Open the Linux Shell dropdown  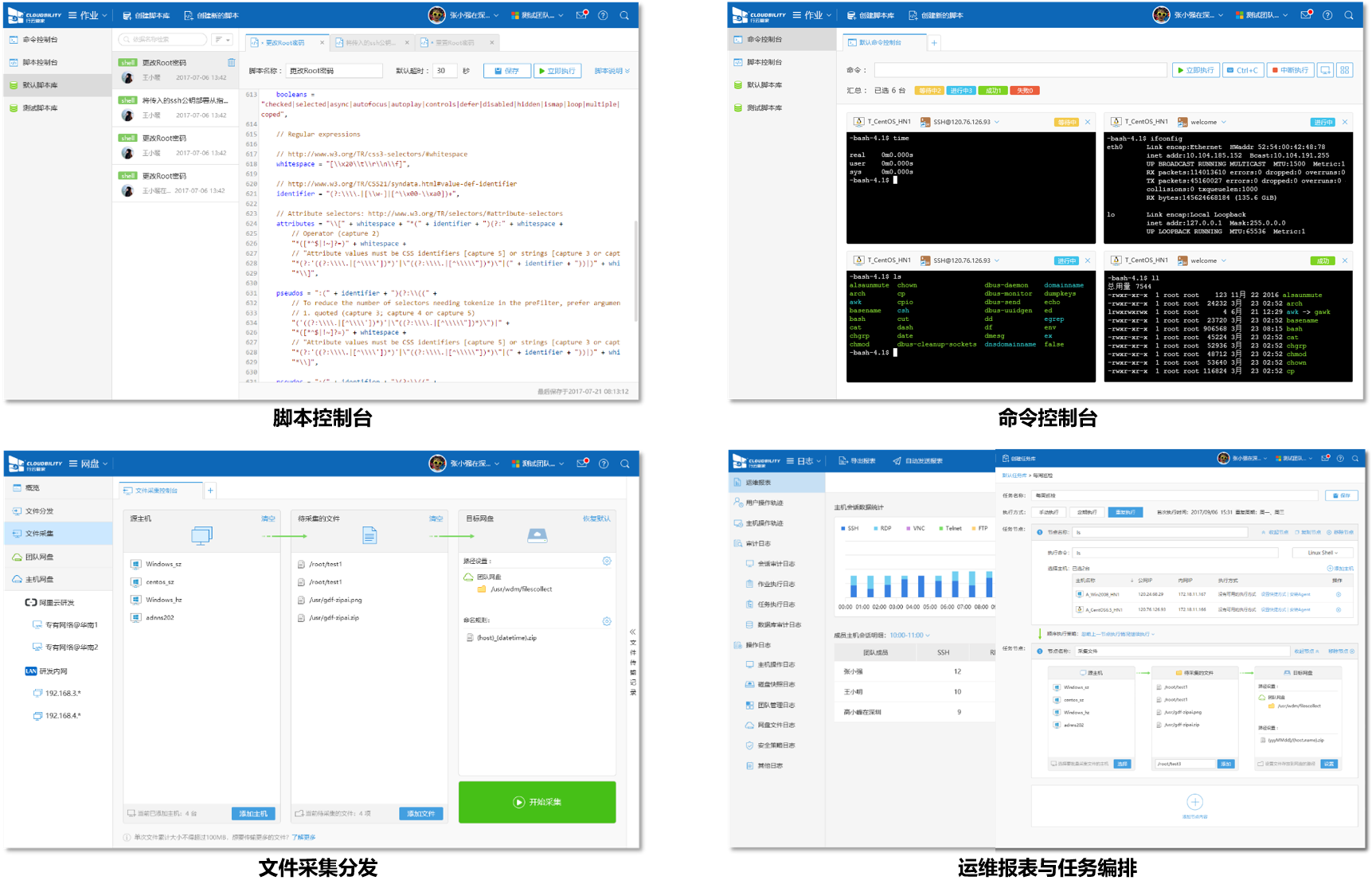1323,553
